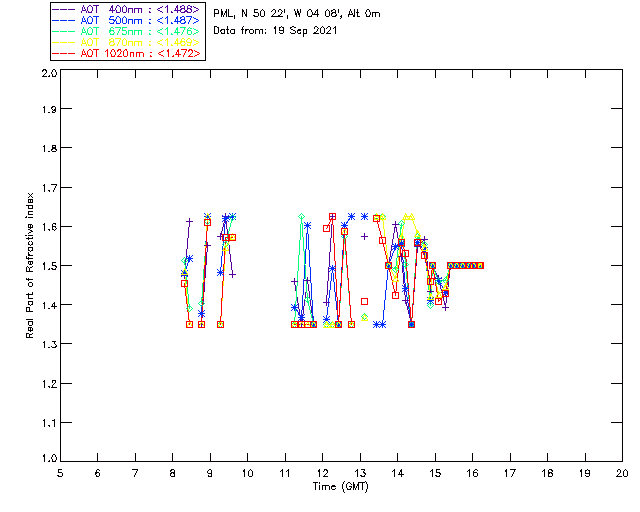Click the x-axis hour label 5
This screenshot has width=640, height=512.
pyautogui.click(x=60, y=473)
